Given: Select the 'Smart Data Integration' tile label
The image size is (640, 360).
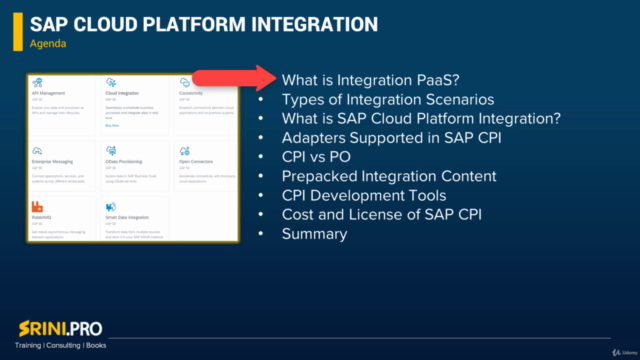Looking at the screenshot, I should [x=127, y=218].
